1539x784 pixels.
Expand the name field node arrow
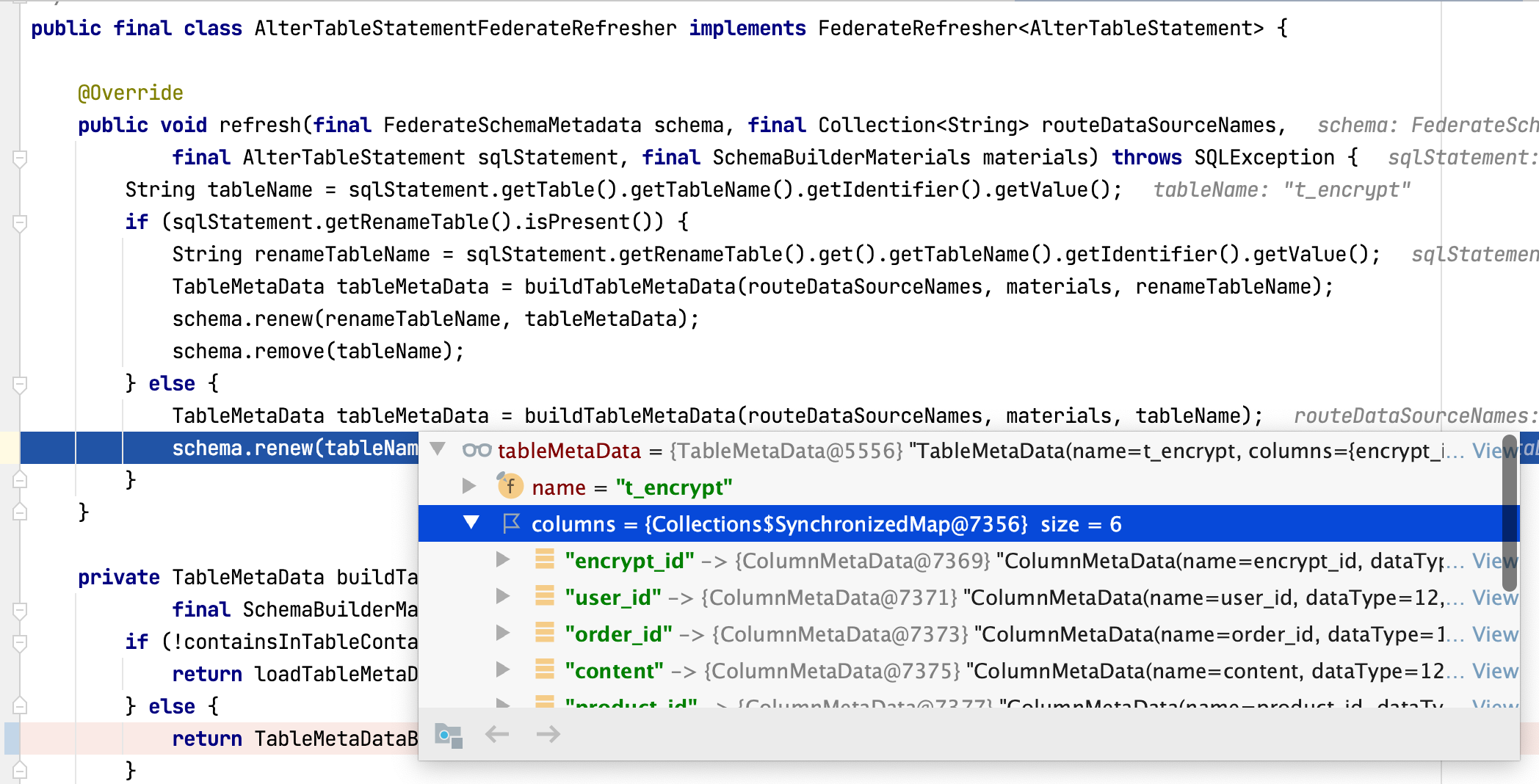[x=468, y=486]
